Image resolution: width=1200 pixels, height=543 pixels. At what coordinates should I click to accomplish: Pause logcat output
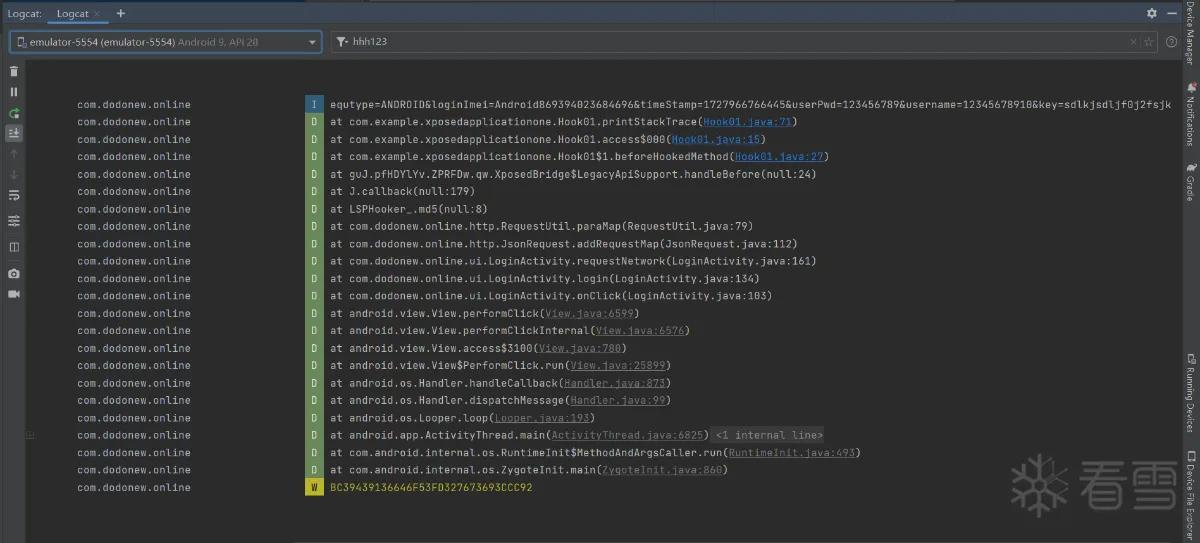click(14, 92)
